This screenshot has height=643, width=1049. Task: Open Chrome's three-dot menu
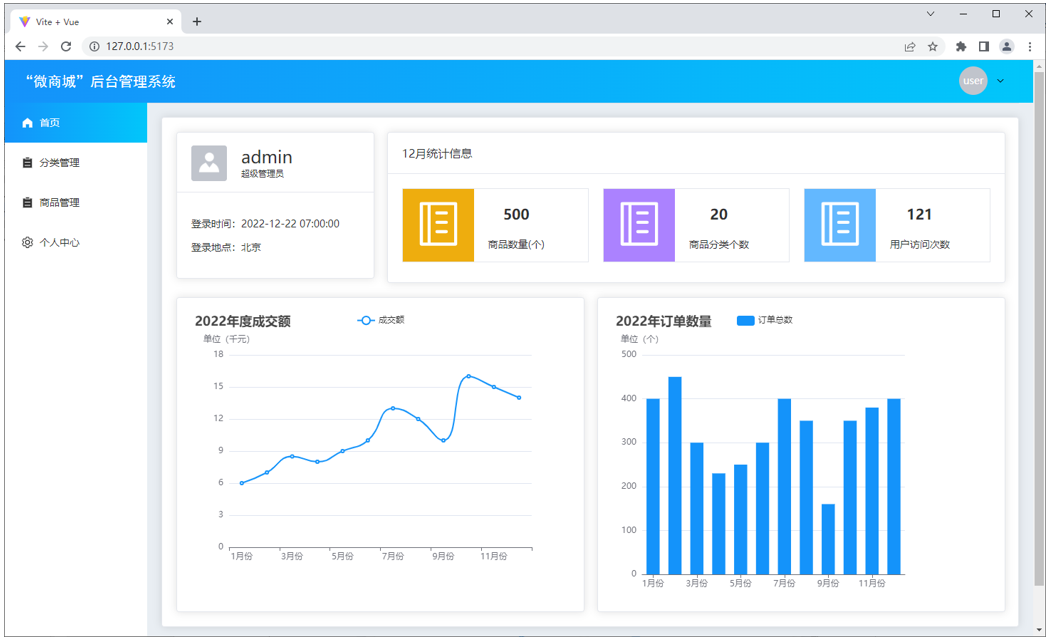[1031, 46]
